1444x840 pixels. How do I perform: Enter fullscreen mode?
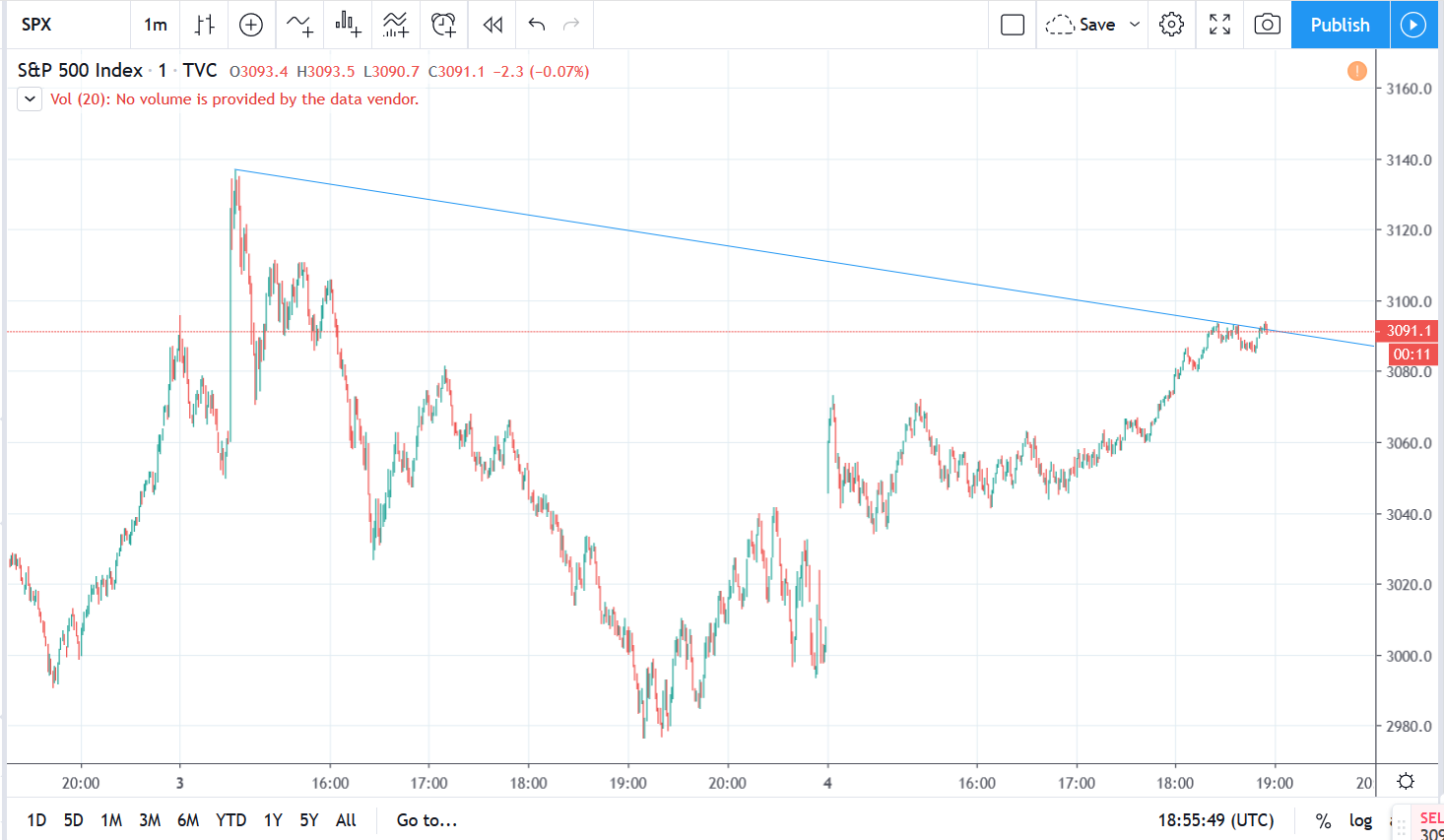(1219, 25)
